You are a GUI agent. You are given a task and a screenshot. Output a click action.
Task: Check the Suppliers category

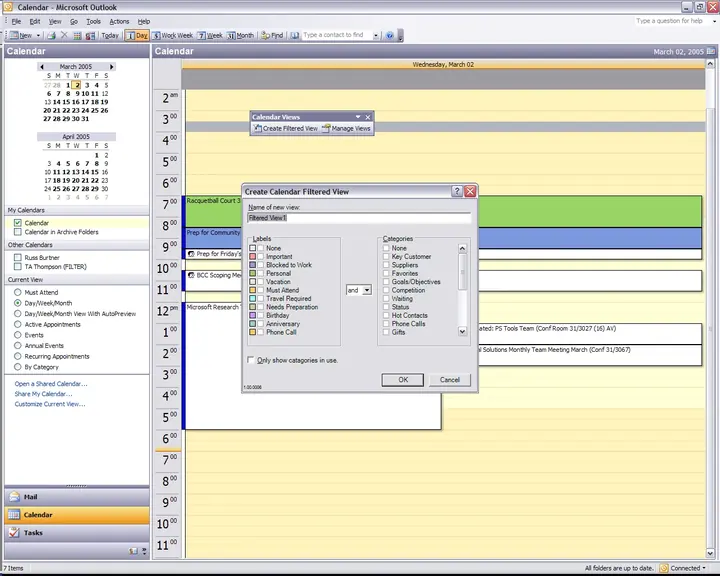pyautogui.click(x=386, y=265)
